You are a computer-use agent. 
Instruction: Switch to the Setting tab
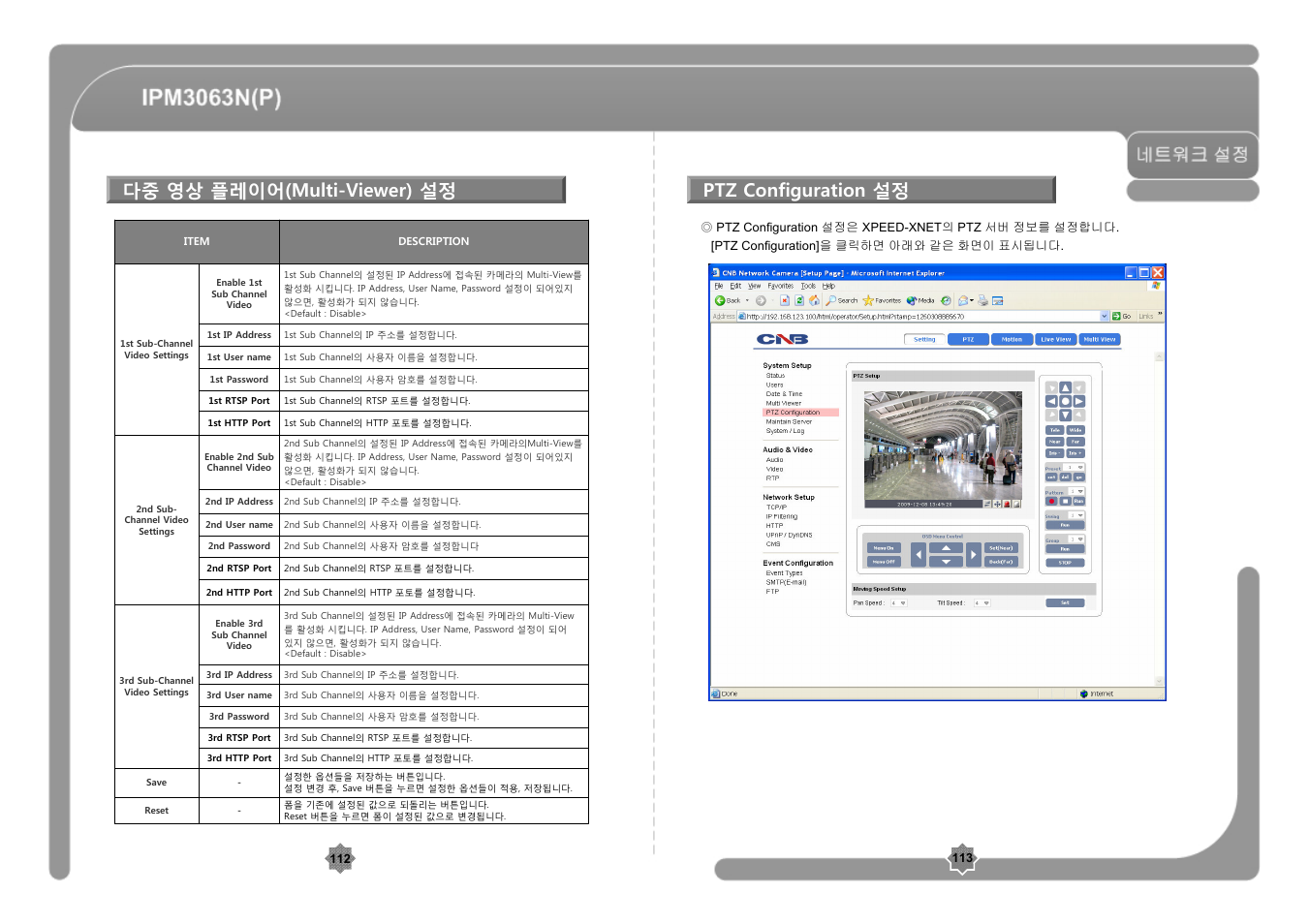(x=924, y=339)
